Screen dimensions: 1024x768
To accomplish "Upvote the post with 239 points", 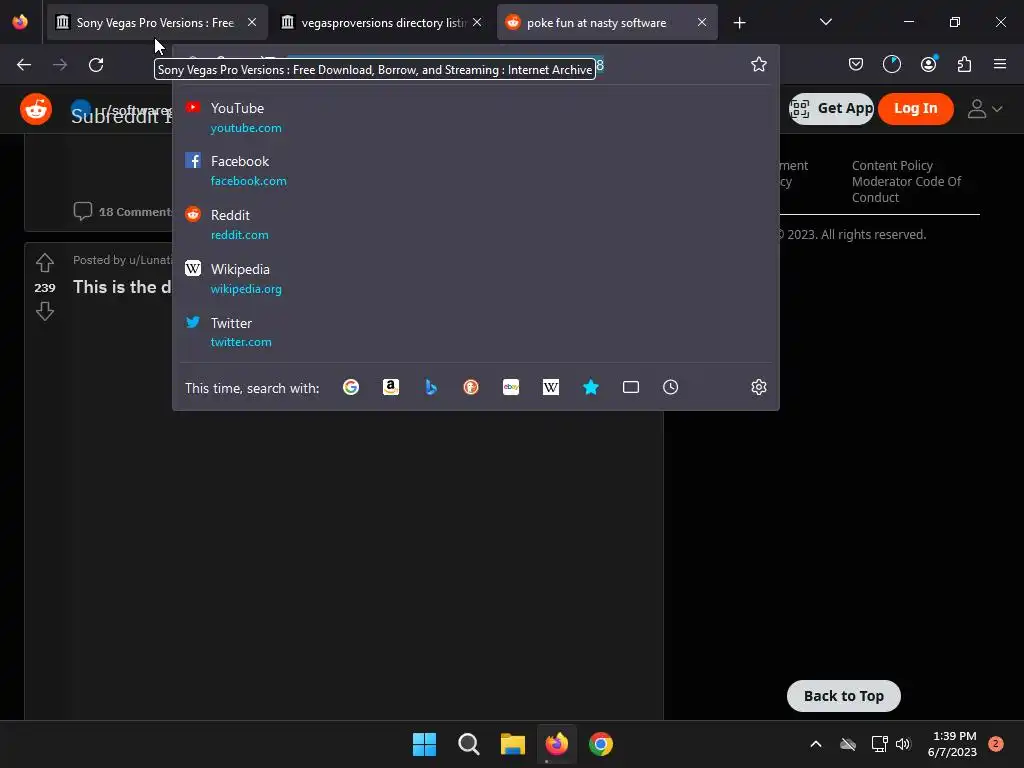I will click(44, 263).
